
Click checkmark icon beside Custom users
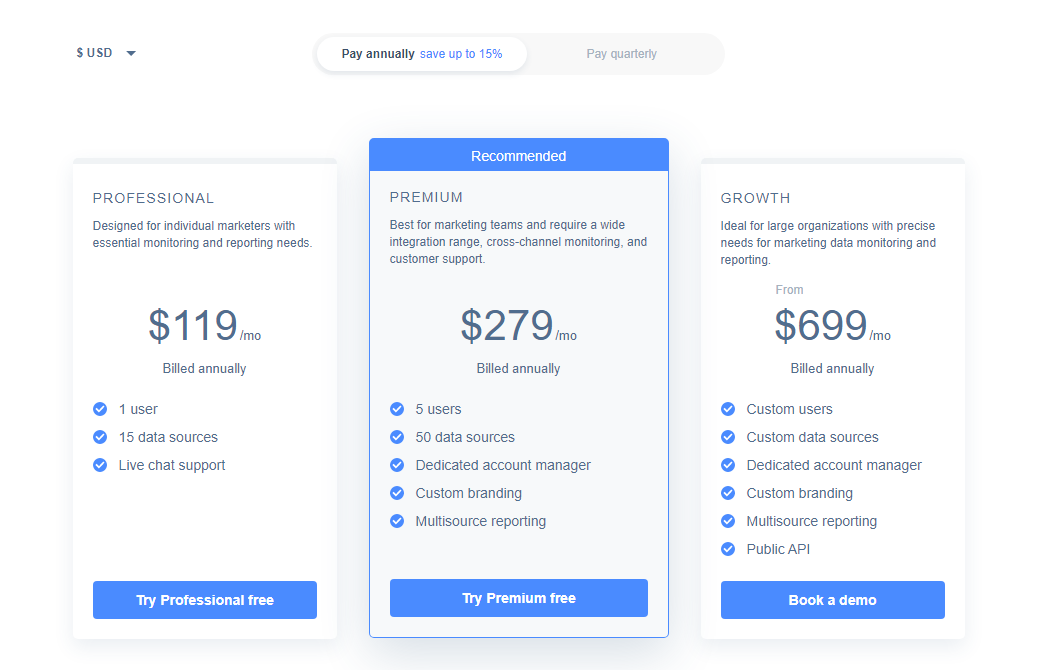[x=728, y=409]
